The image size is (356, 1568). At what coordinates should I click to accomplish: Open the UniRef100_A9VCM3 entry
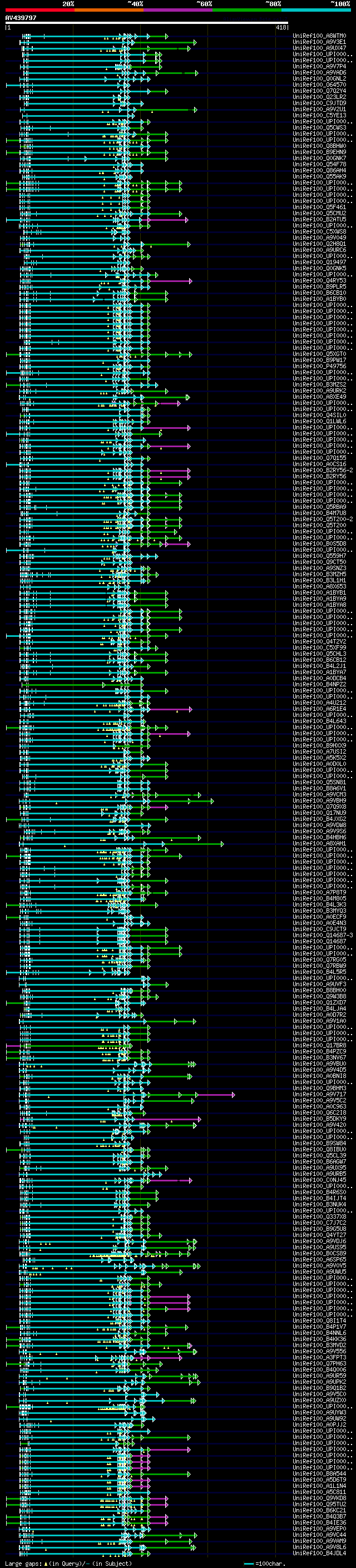(x=319, y=794)
